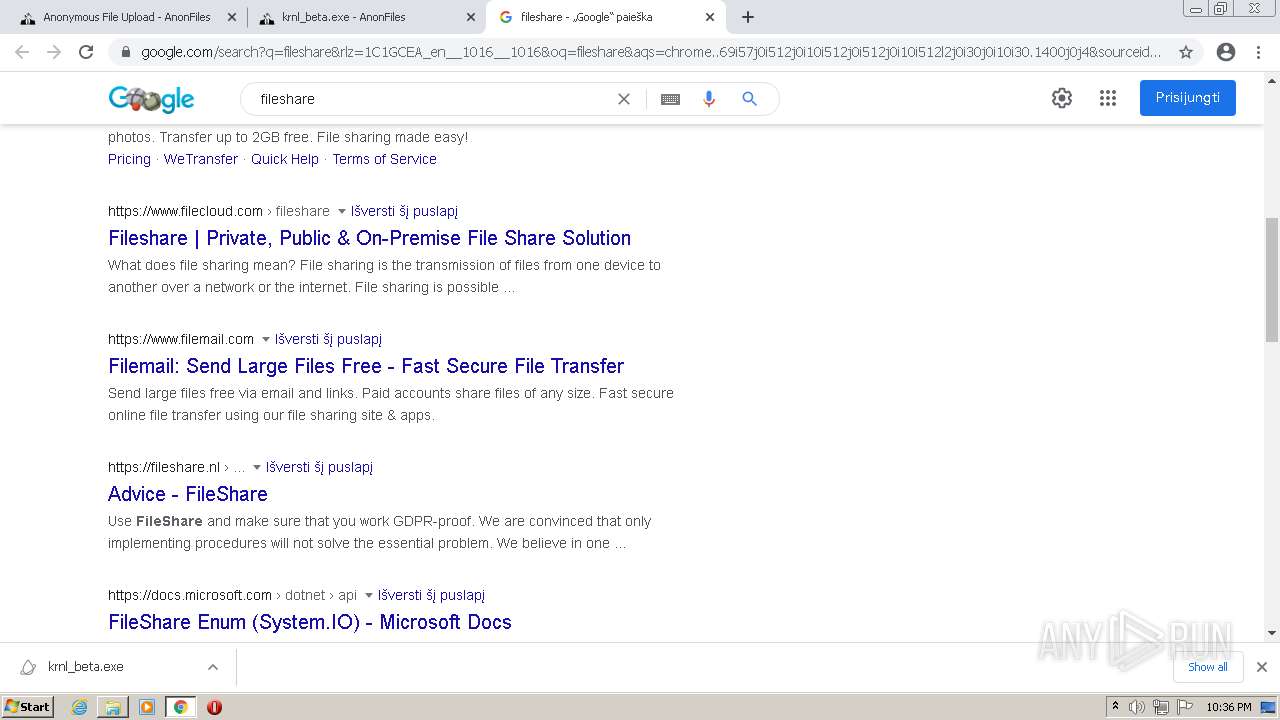Click the browser back arrow
Viewport: 1280px width, 720px height.
22,52
